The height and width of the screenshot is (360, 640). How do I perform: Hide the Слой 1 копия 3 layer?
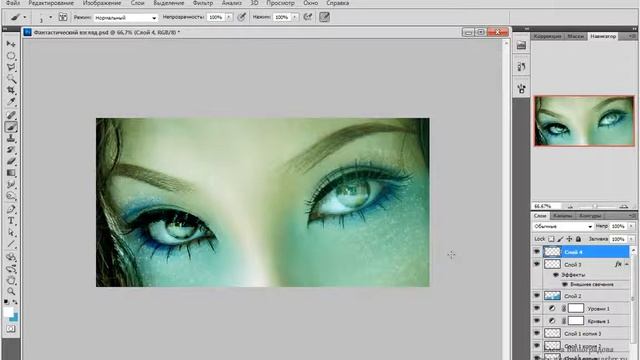click(537, 333)
